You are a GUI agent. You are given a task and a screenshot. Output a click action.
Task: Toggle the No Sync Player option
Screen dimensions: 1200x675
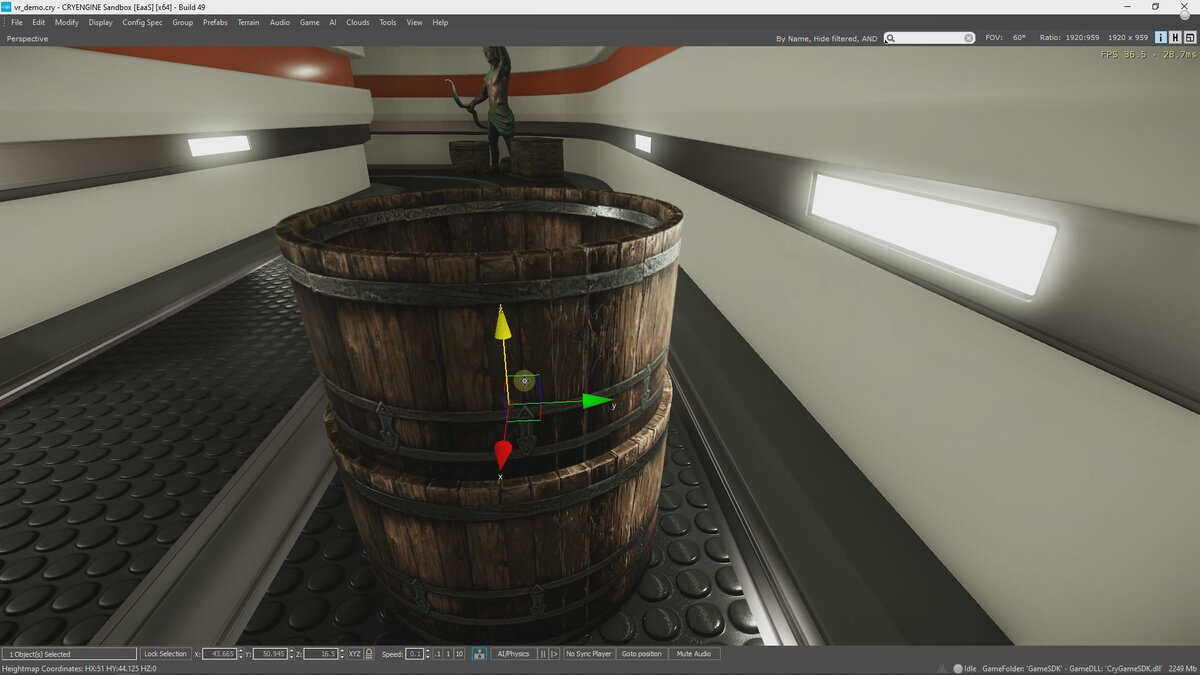(588, 654)
